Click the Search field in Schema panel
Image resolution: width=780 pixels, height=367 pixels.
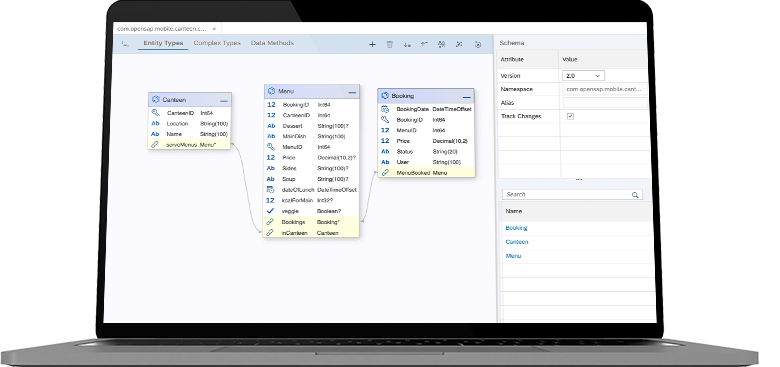[572, 194]
